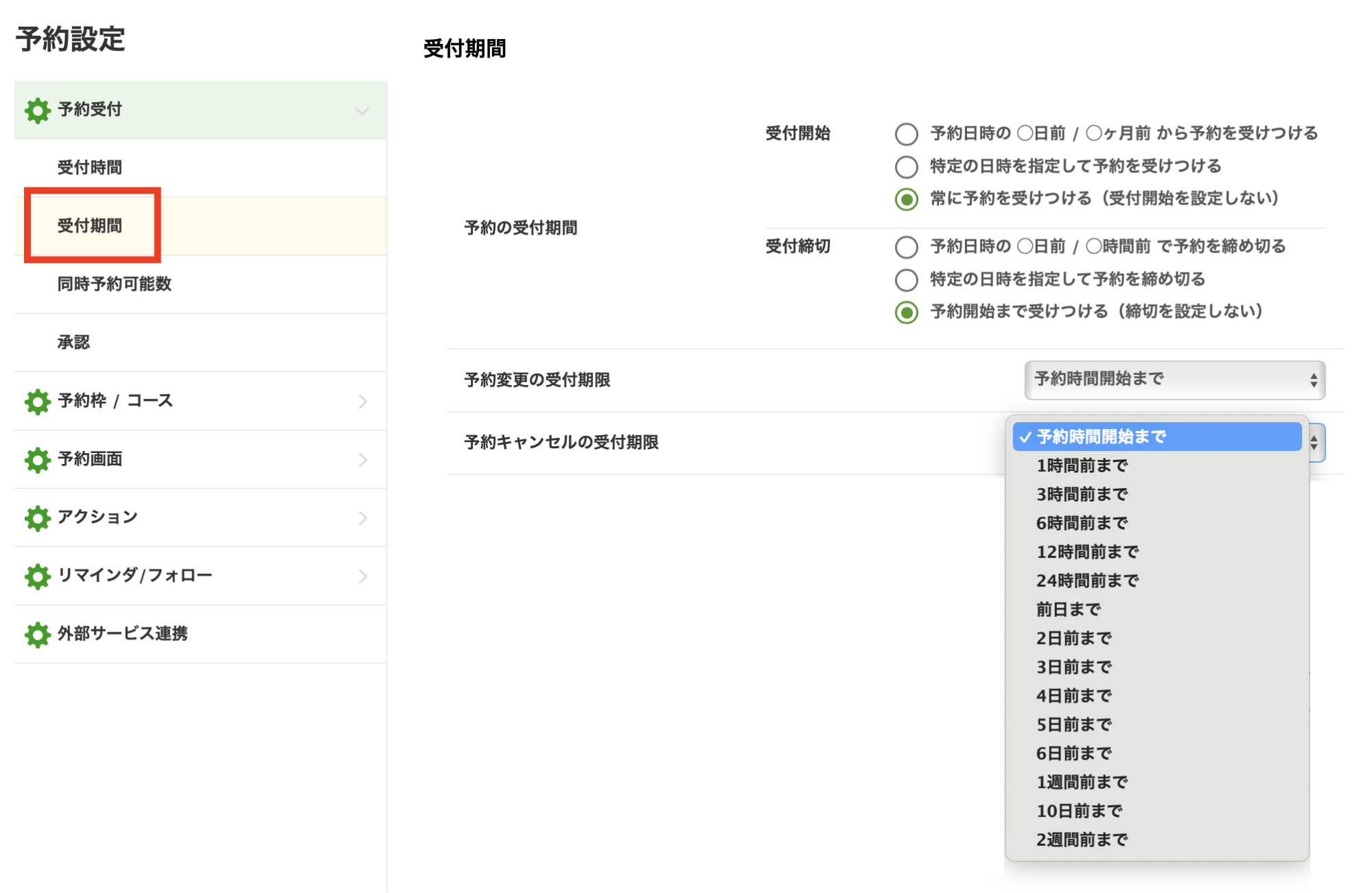Choose 1時間前まで option
The height and width of the screenshot is (893, 1372).
(1156, 465)
